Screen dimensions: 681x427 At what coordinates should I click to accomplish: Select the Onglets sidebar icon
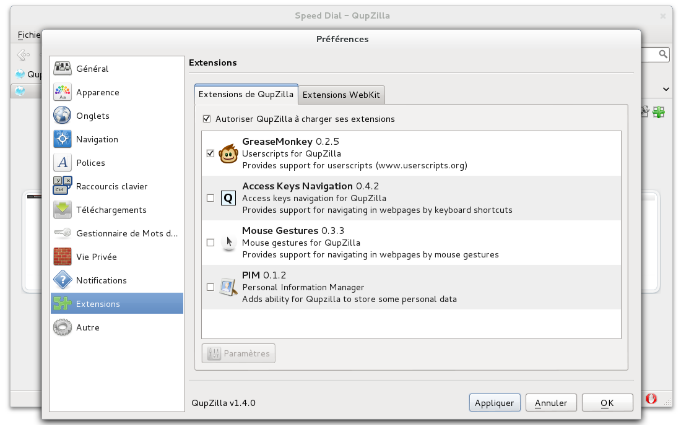pos(63,116)
